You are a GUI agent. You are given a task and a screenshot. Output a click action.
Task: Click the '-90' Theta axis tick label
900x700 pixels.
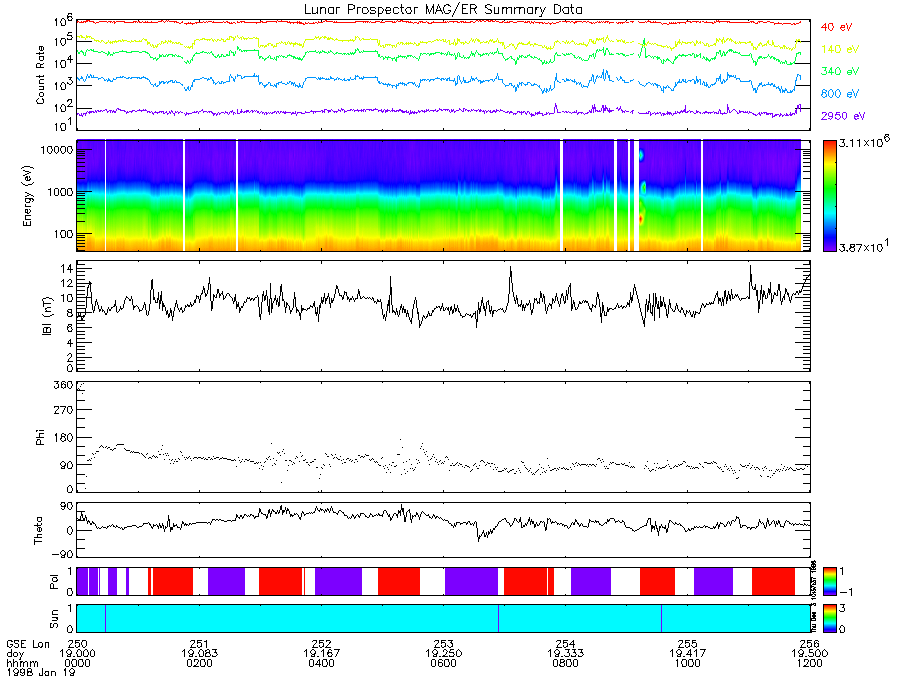[62, 554]
